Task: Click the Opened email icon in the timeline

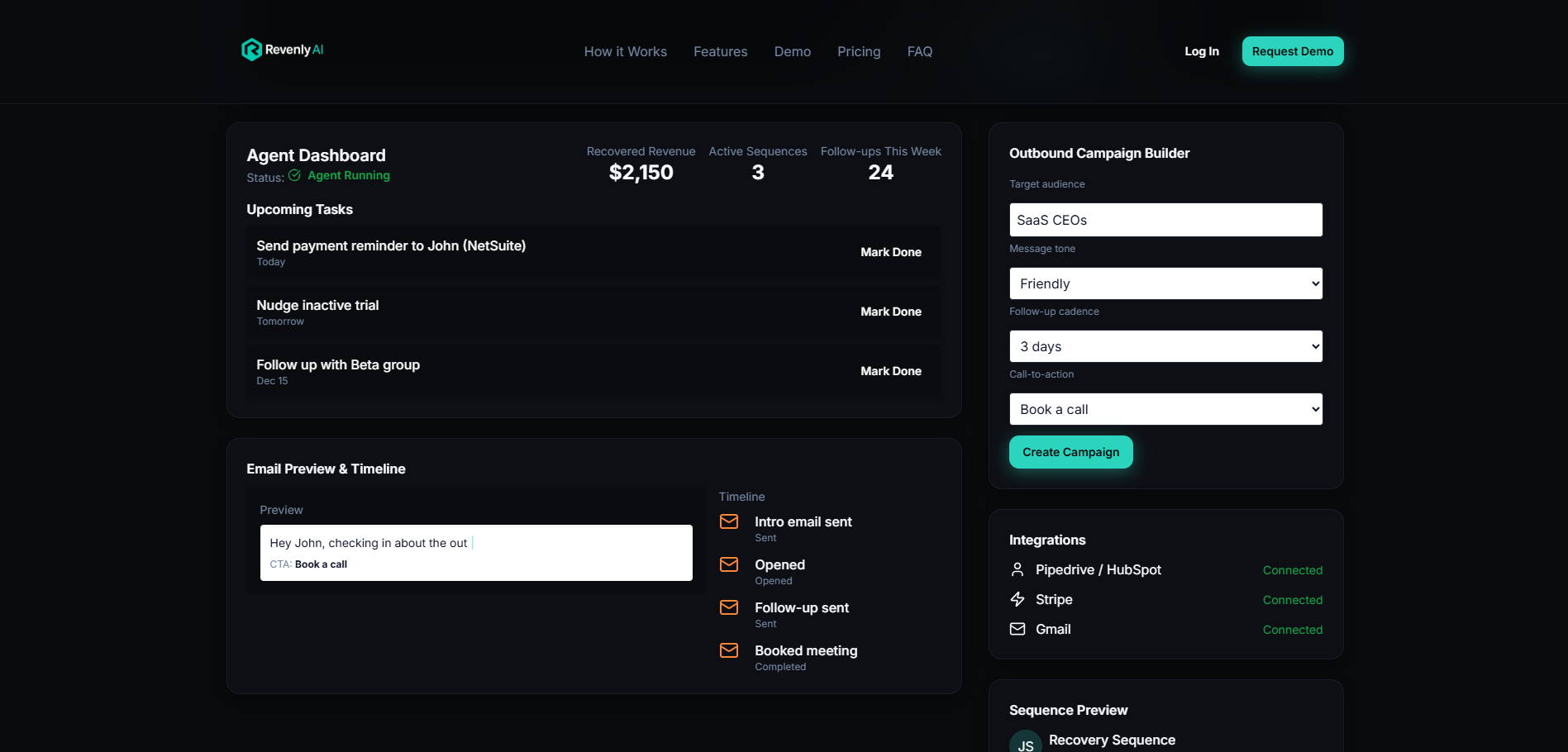Action: click(729, 564)
